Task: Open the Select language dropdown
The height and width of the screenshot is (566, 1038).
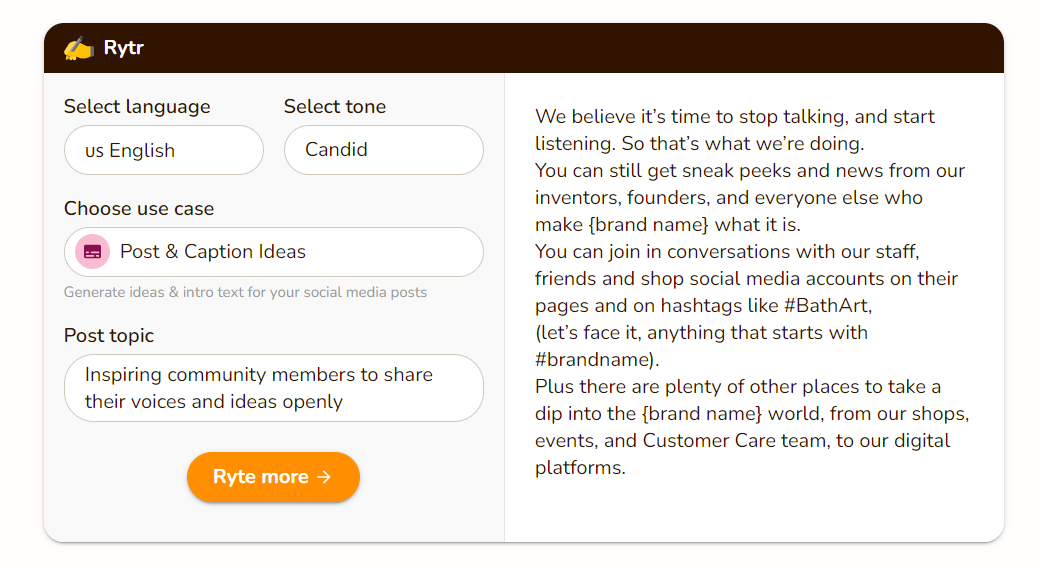Action: click(x=164, y=150)
